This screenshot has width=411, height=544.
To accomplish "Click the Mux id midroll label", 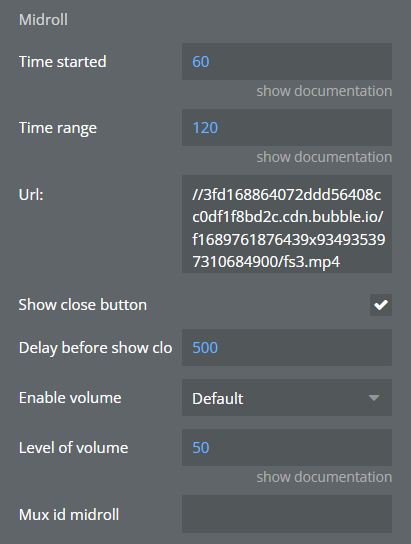I will (69, 515).
